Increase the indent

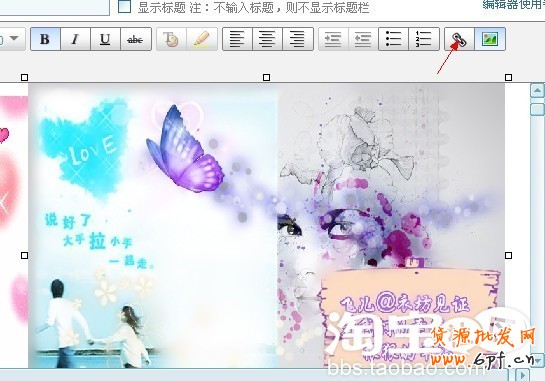pyautogui.click(x=333, y=39)
